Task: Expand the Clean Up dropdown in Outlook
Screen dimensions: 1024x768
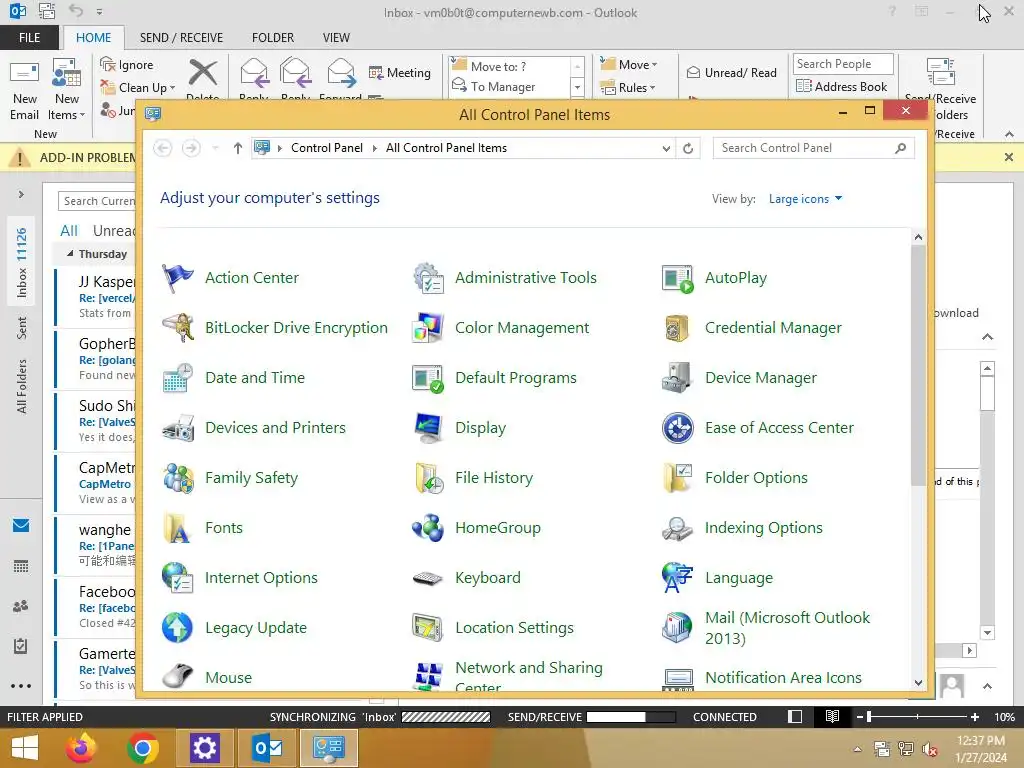Action: (172, 88)
